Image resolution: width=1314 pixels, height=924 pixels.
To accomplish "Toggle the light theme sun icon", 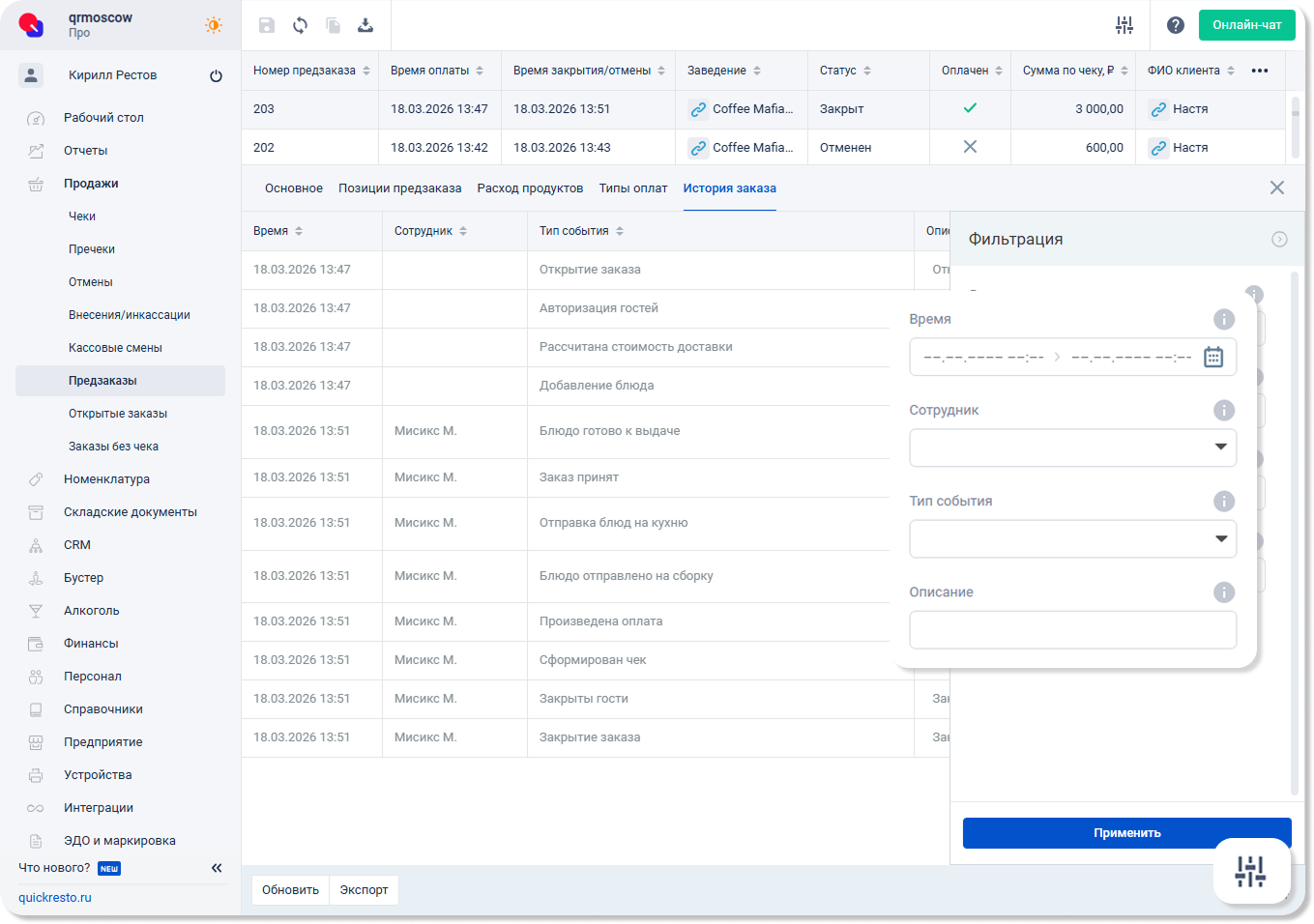I will coord(214,25).
